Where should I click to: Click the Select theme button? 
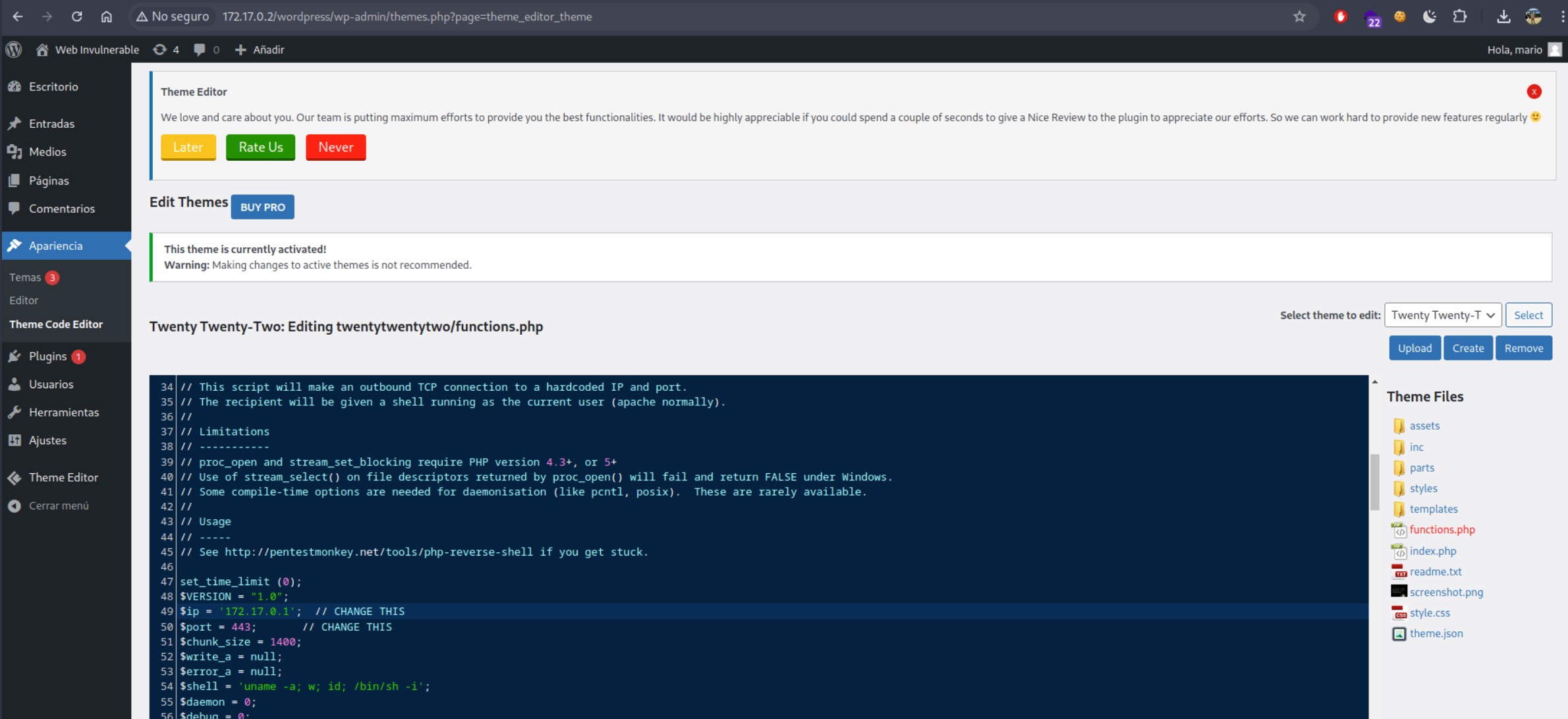pyautogui.click(x=1528, y=315)
